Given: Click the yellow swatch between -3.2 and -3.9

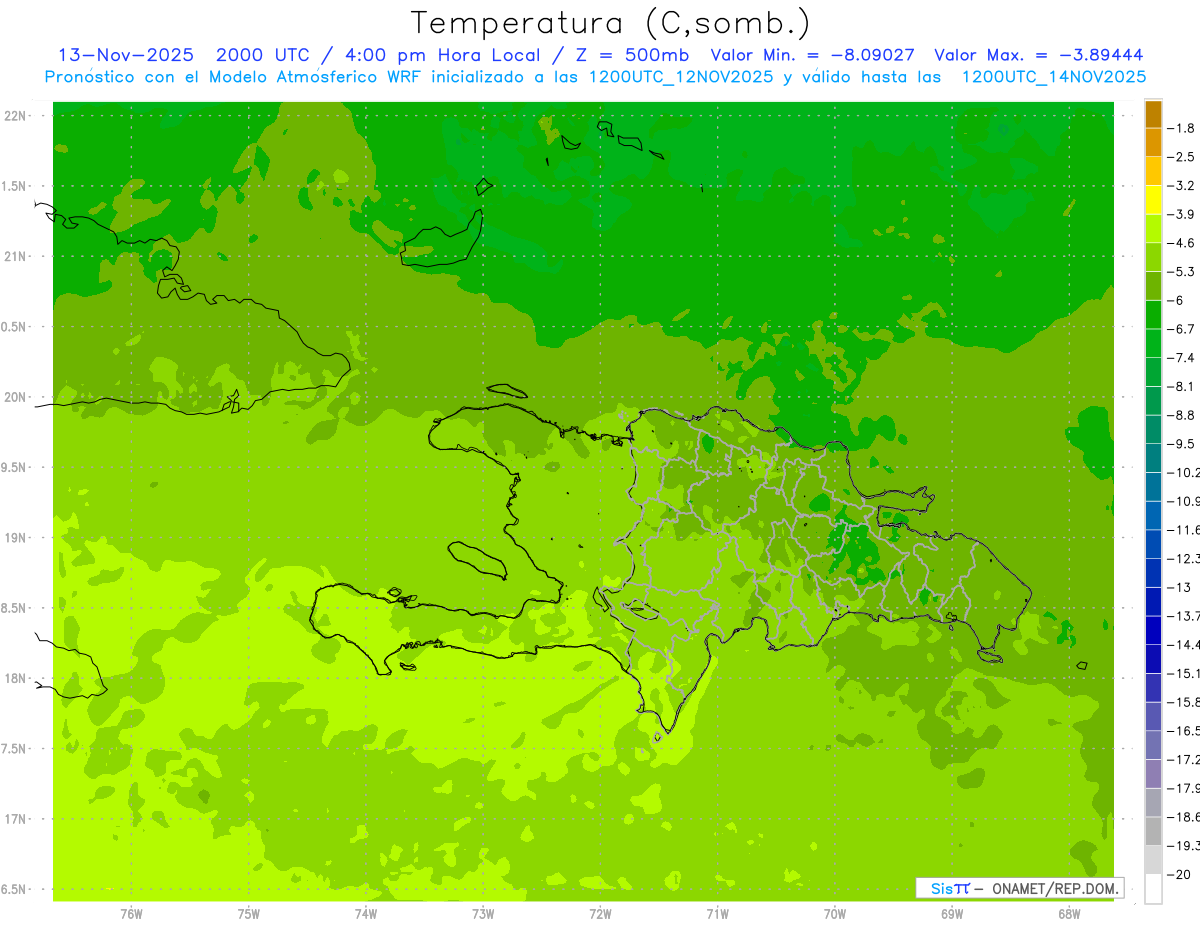Looking at the screenshot, I should coord(1153,200).
